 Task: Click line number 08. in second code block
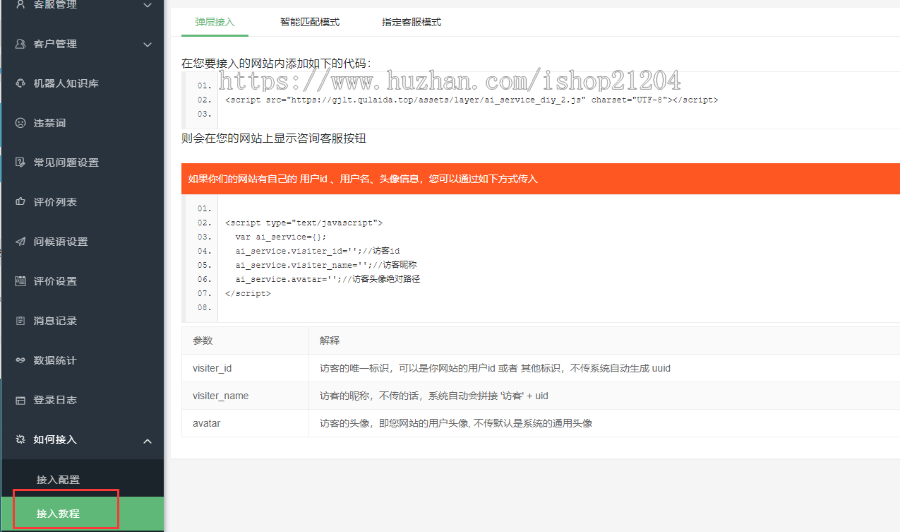coord(204,308)
